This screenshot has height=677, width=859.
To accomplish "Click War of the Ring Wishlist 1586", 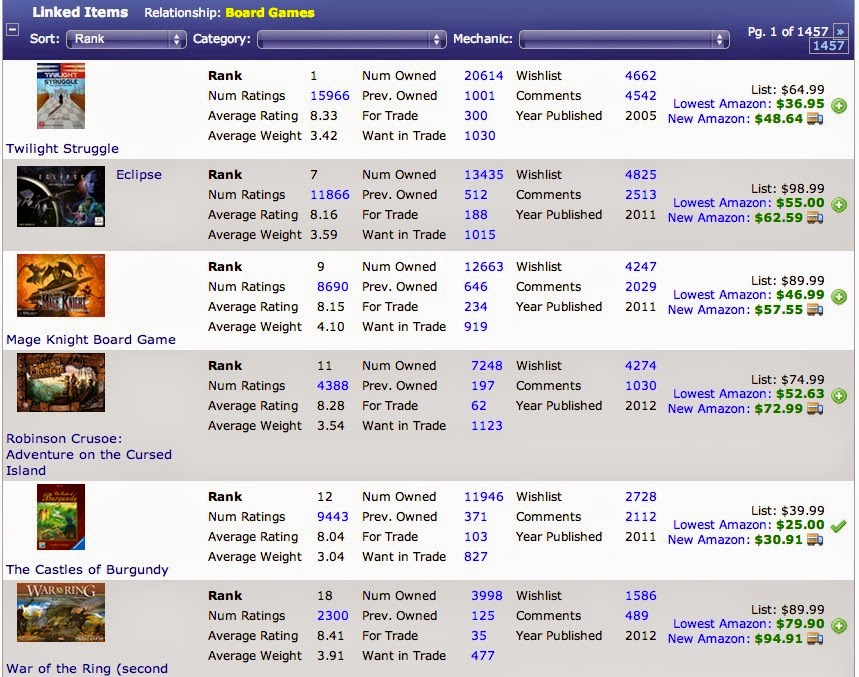I will click(x=640, y=596).
